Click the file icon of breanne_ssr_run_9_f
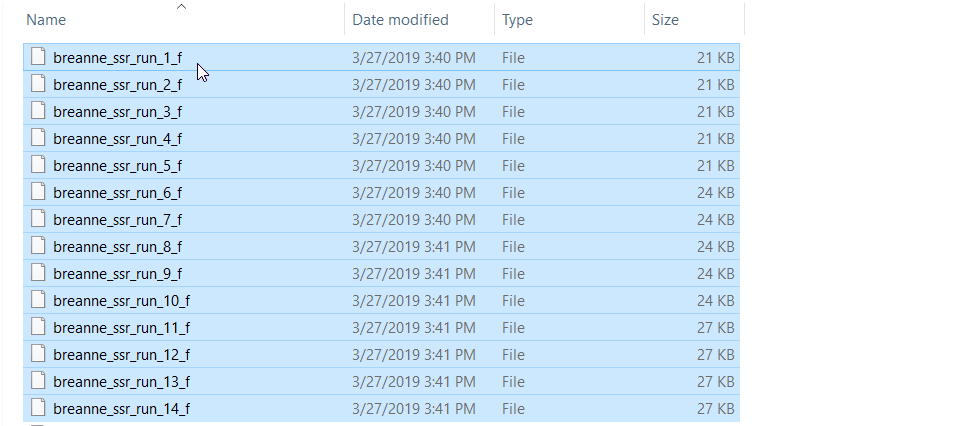Viewport: 978px width, 426px height. pos(39,273)
